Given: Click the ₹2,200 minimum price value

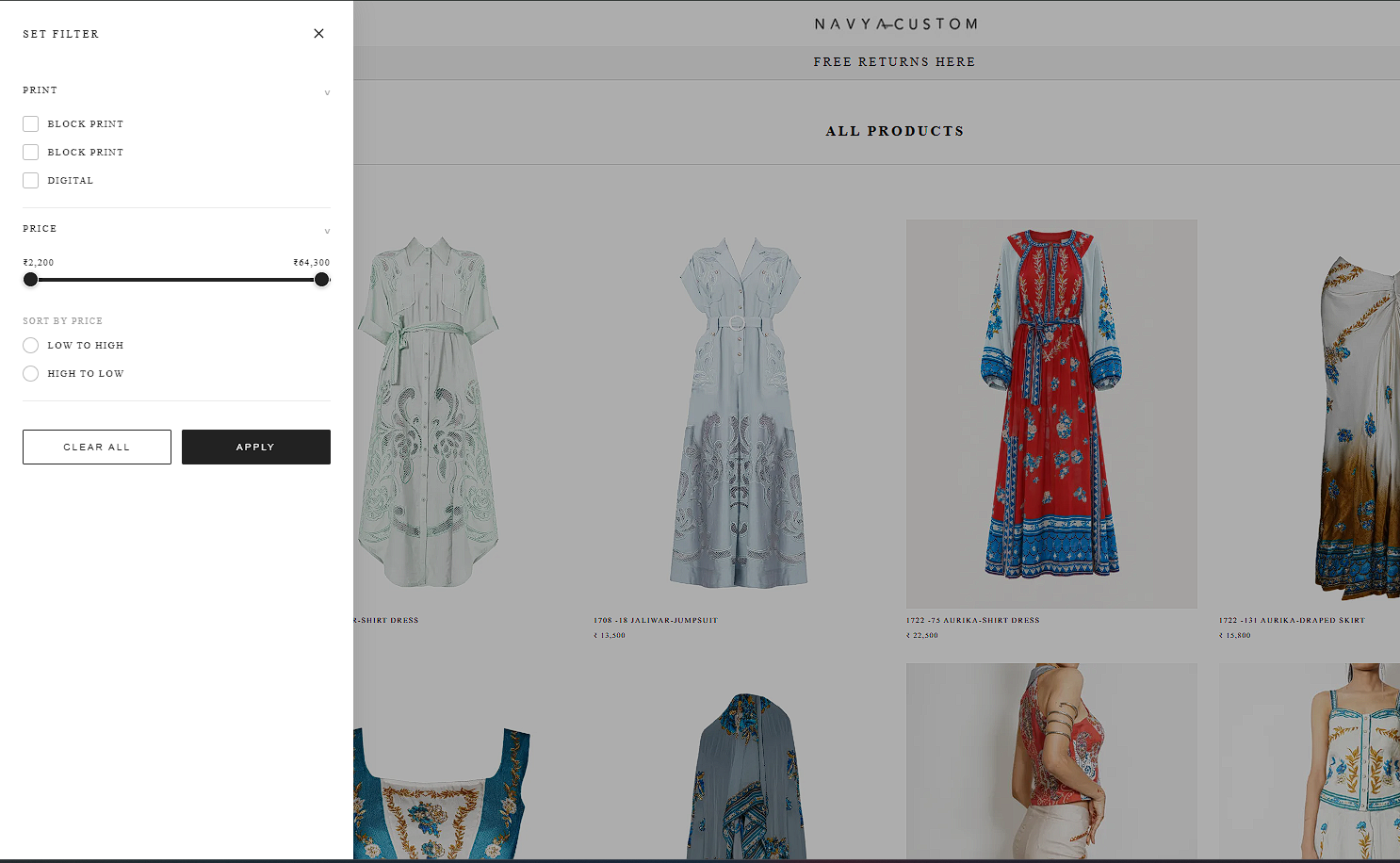Looking at the screenshot, I should coord(39,263).
